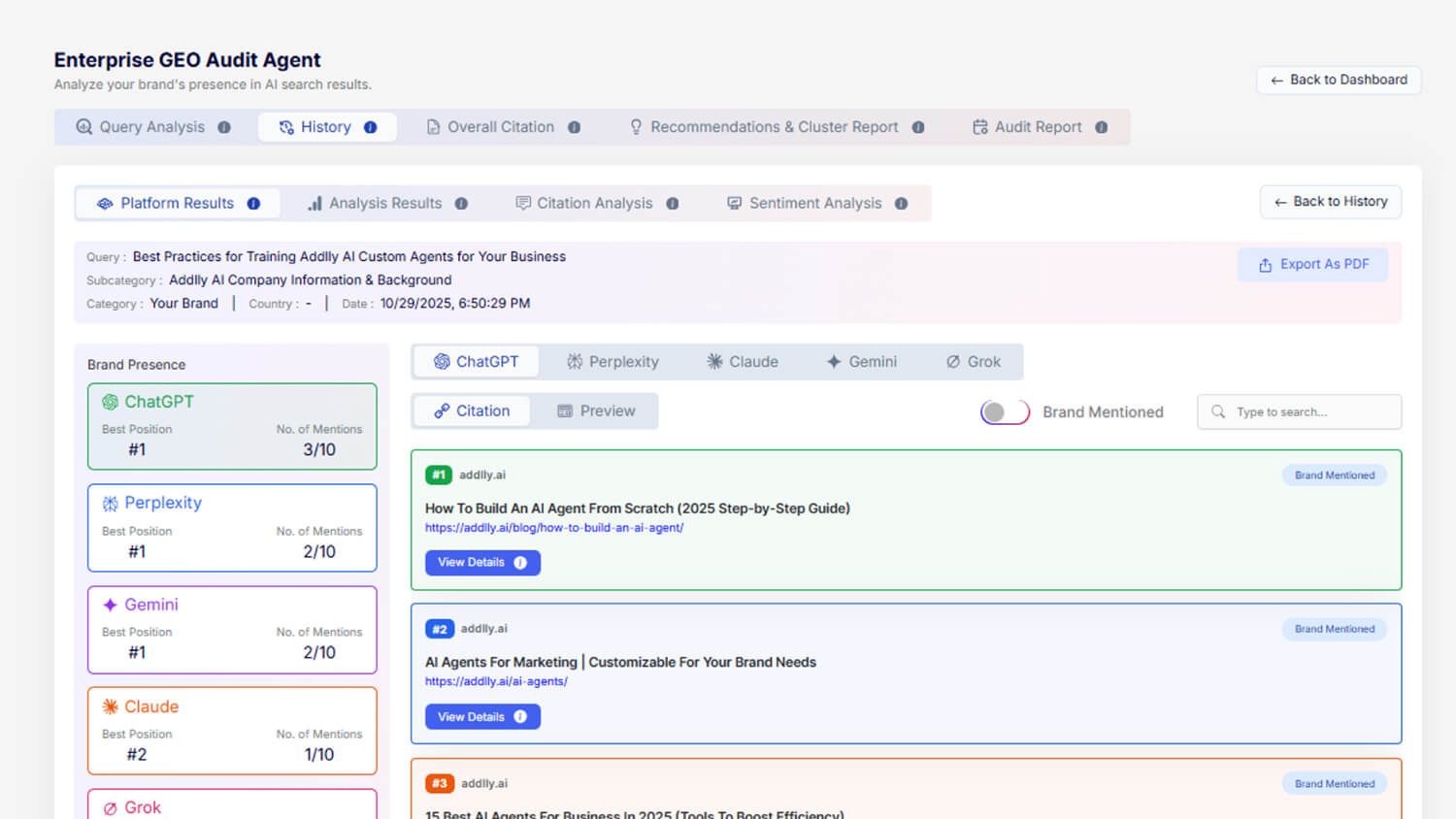Switch to the Audit Report tab

point(1040,127)
